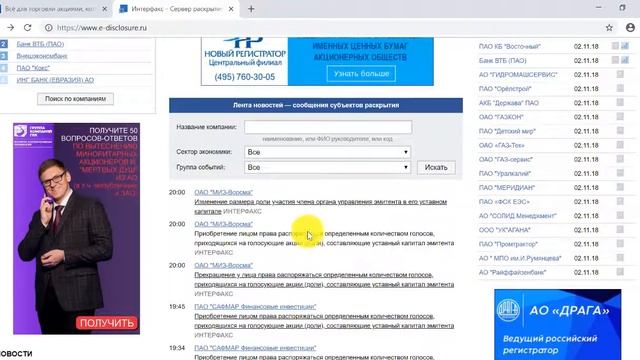Click the ПОЛУЧИТЬ button in ad banner
Viewport: 640px width, 360px height.
click(x=107, y=323)
